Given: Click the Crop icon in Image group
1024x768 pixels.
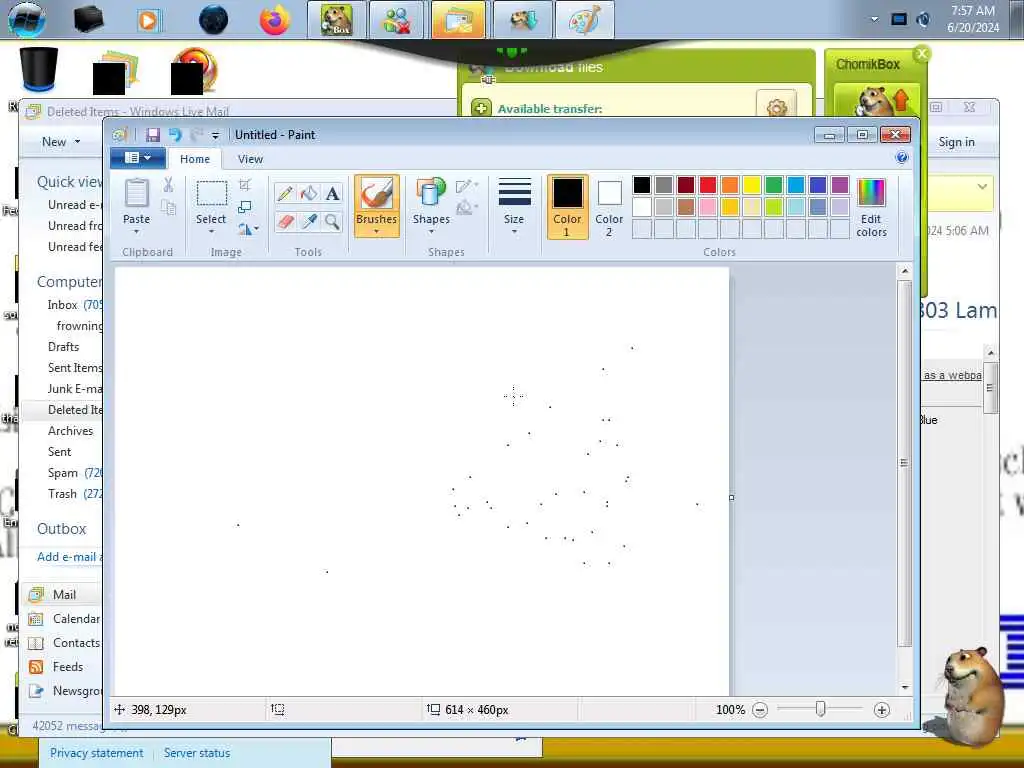Looking at the screenshot, I should (245, 185).
